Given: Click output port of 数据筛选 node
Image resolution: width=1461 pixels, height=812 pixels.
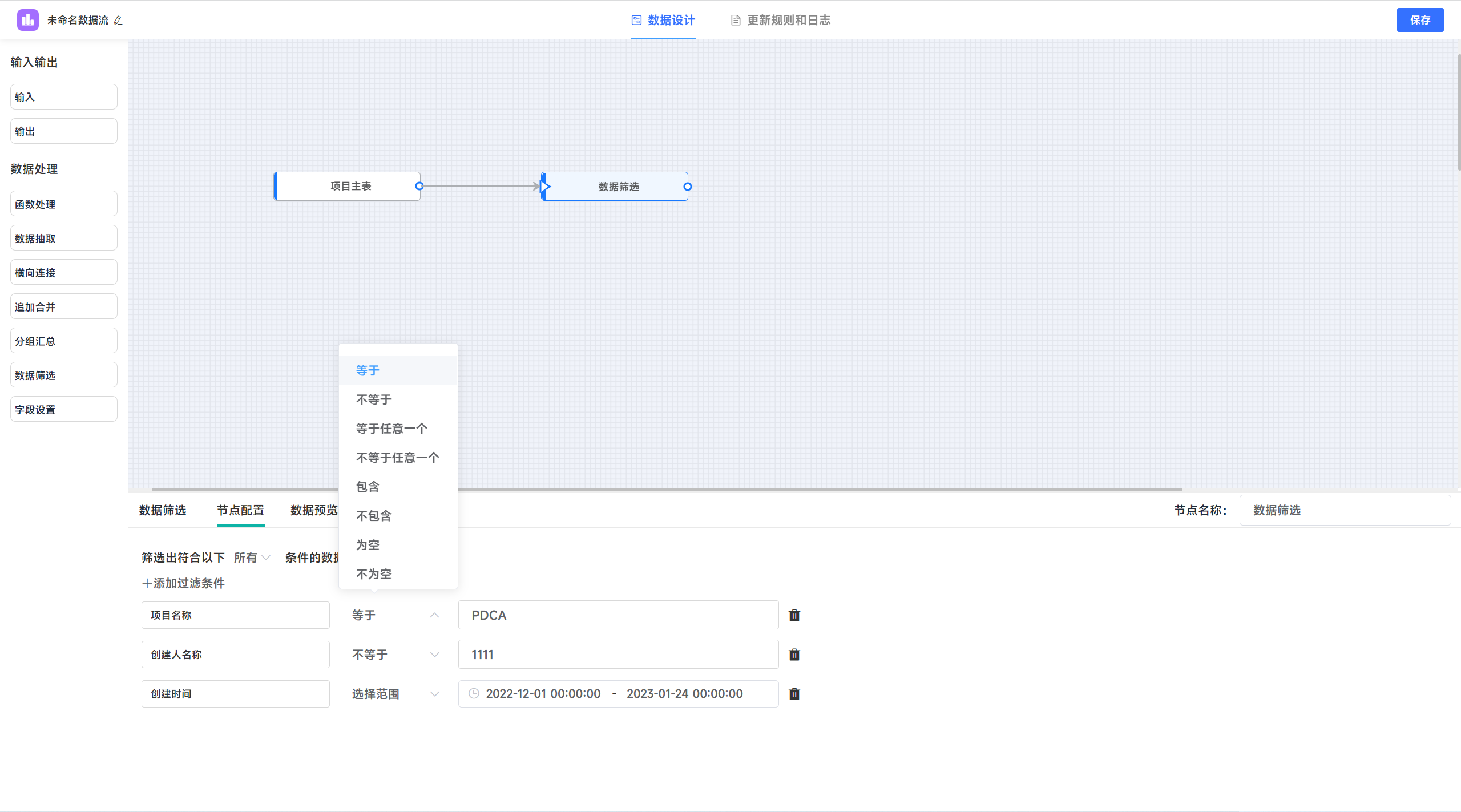Looking at the screenshot, I should (688, 187).
